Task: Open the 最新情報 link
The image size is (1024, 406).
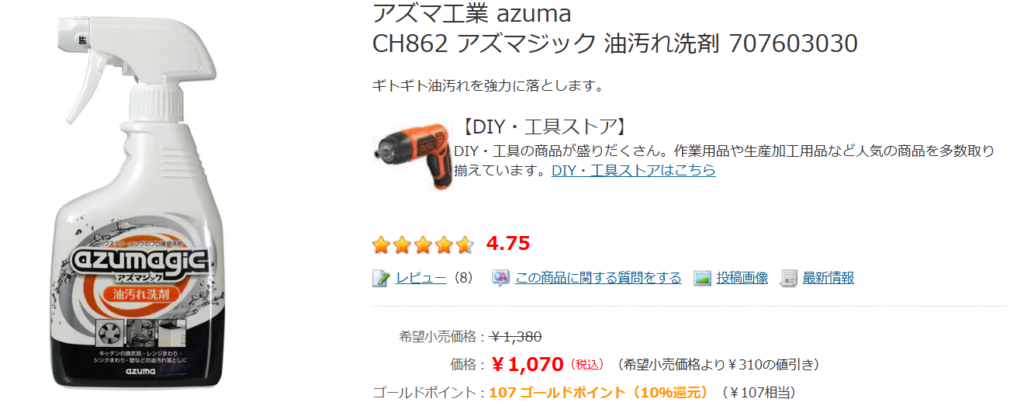Action: click(828, 278)
